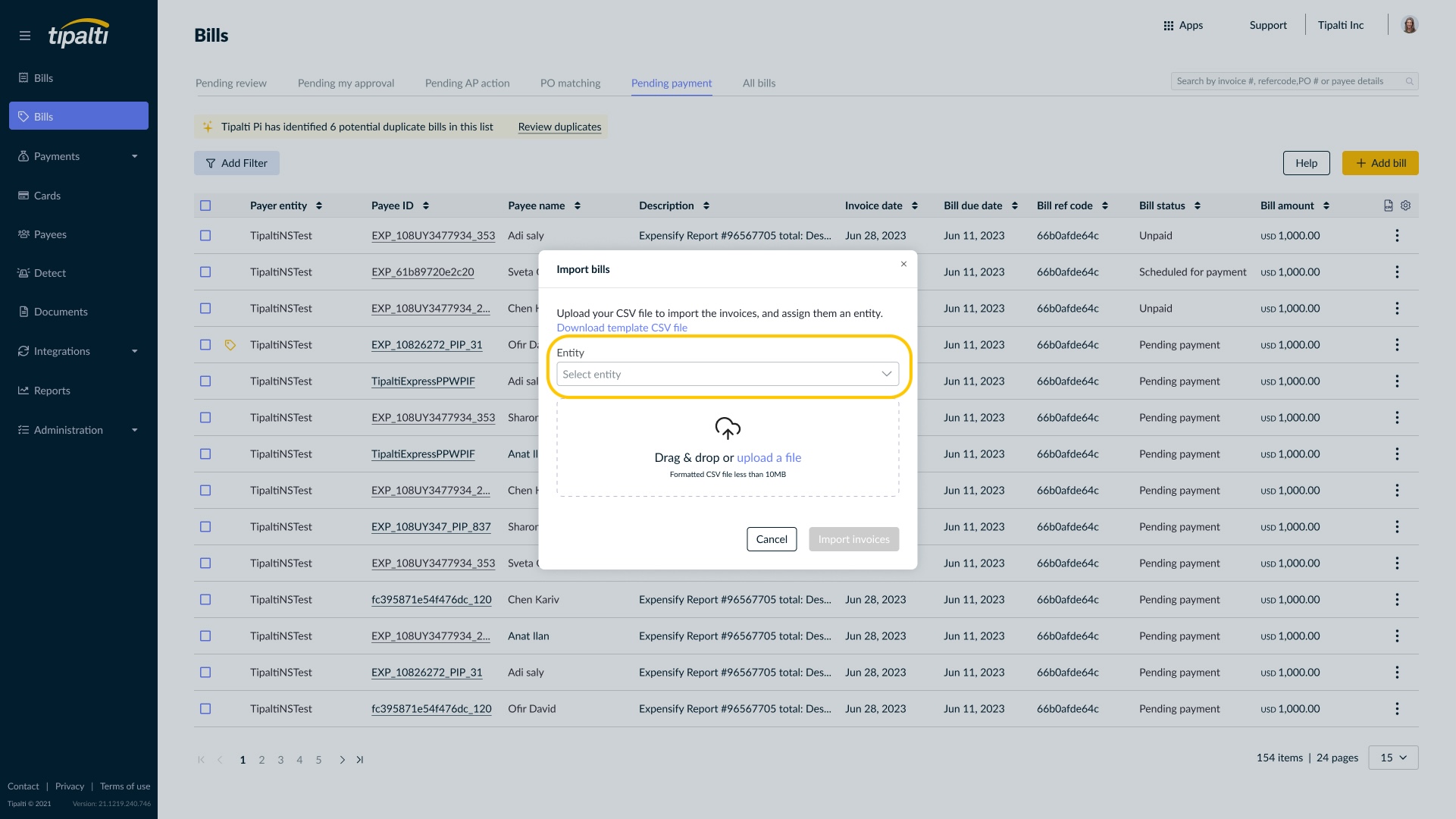
Task: Open Detect in sidebar
Action: pos(50,273)
